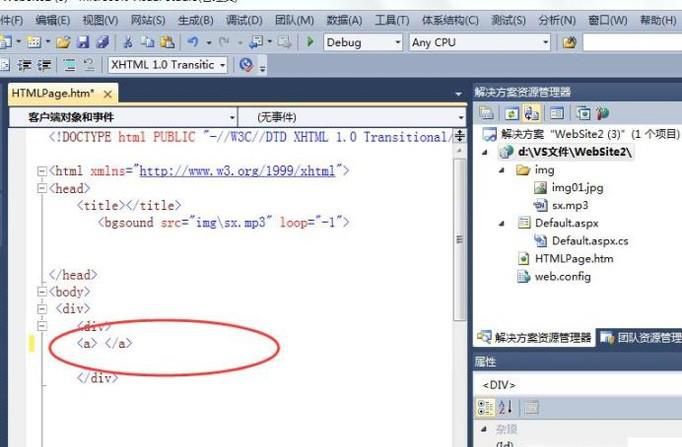Collapse the body tag outlining box
The image size is (682, 447).
pos(41,292)
